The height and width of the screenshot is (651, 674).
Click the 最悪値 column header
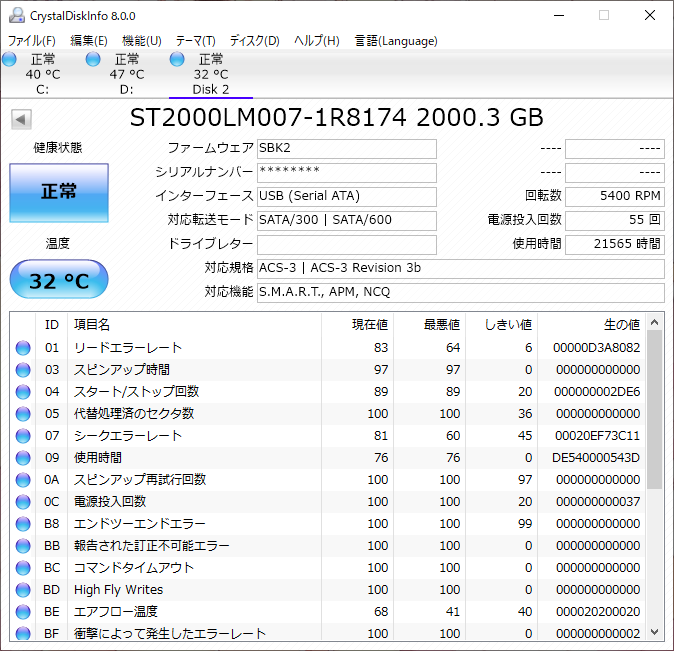coord(429,324)
